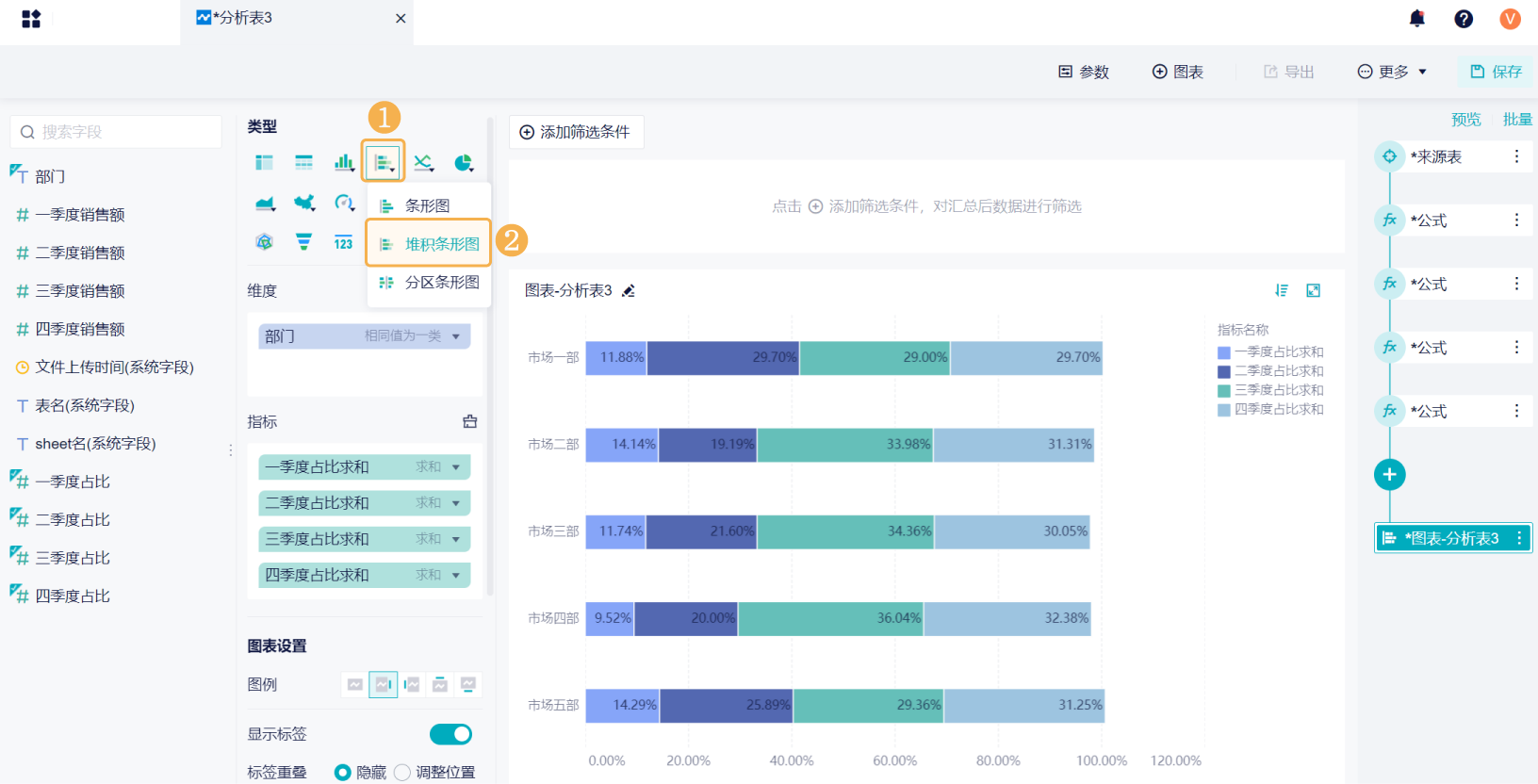Click the chart fullscreen expand icon

tap(1313, 290)
